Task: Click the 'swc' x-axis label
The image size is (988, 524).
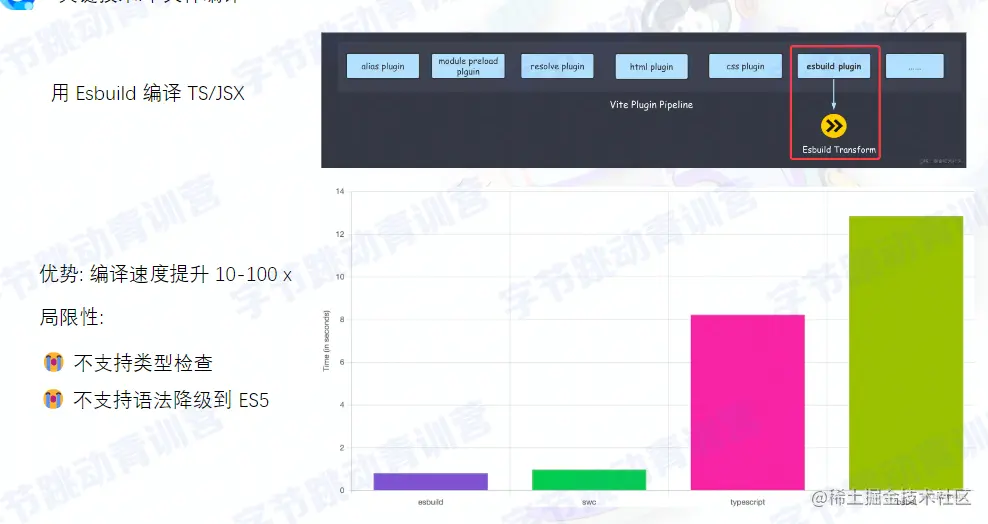Action: click(589, 502)
